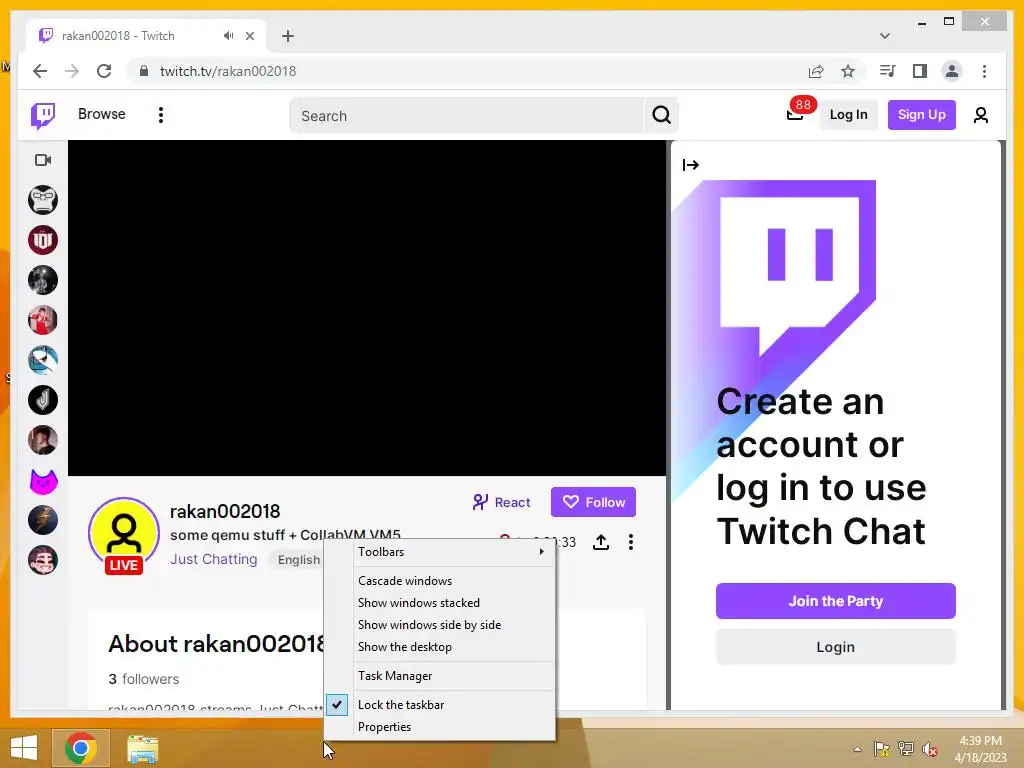Click the padlock site info icon
The width and height of the screenshot is (1024, 768).
tap(144, 71)
